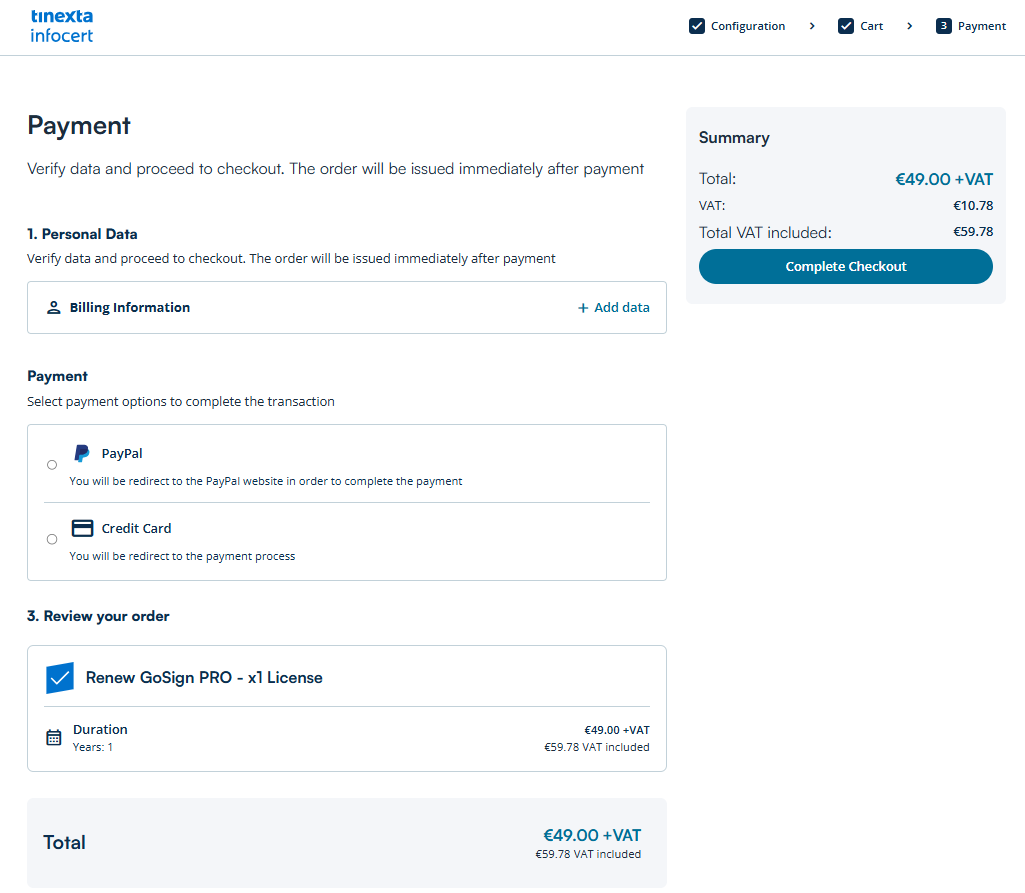Screen dimensions: 1025x893
Task: Click the Tinexta Infocert logo
Action: tap(62, 27)
